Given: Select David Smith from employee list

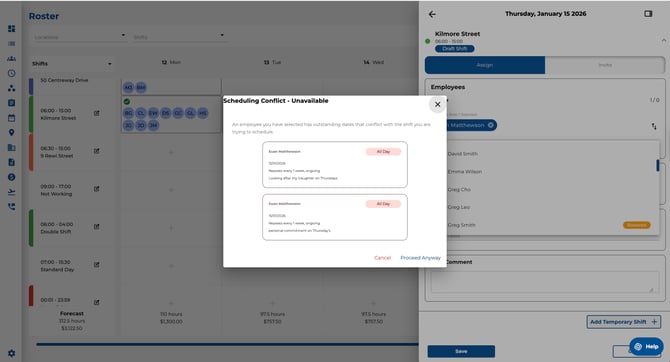Looking at the screenshot, I should 463,154.
